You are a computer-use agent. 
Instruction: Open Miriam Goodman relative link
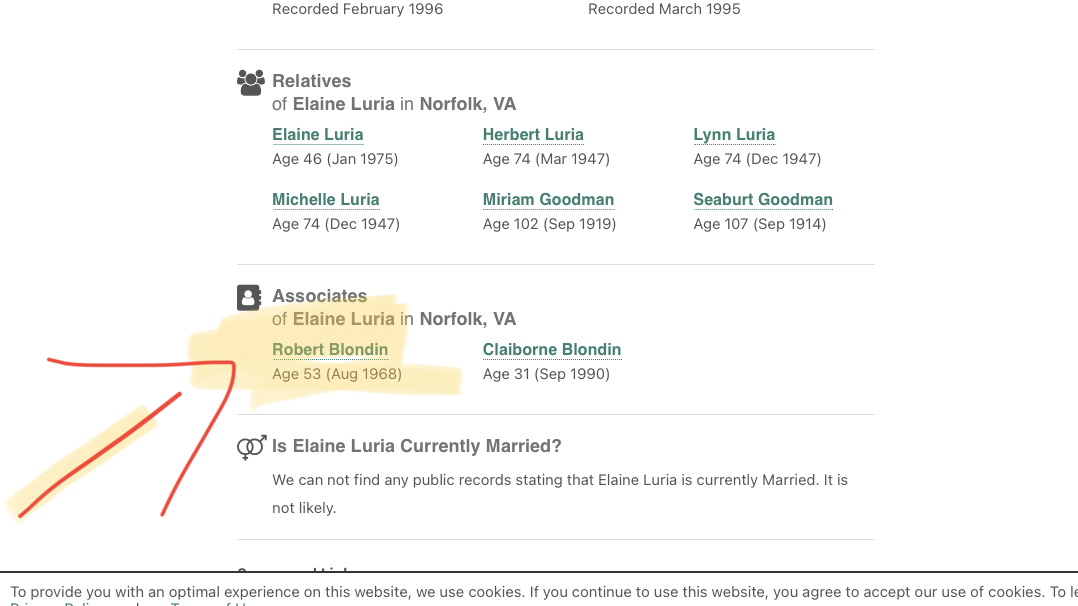tap(548, 199)
